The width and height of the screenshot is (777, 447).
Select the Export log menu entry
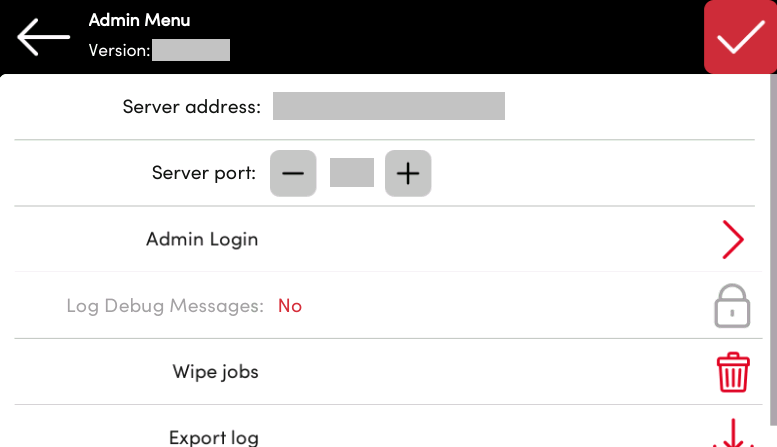tap(214, 437)
